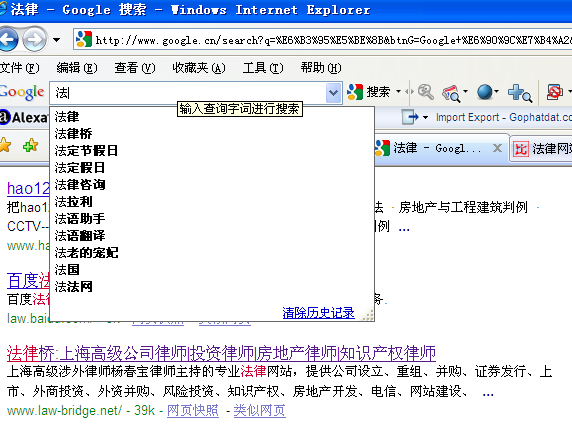
Task: Grab the suggestion list resize grip corner
Action: pyautogui.click(x=368, y=315)
